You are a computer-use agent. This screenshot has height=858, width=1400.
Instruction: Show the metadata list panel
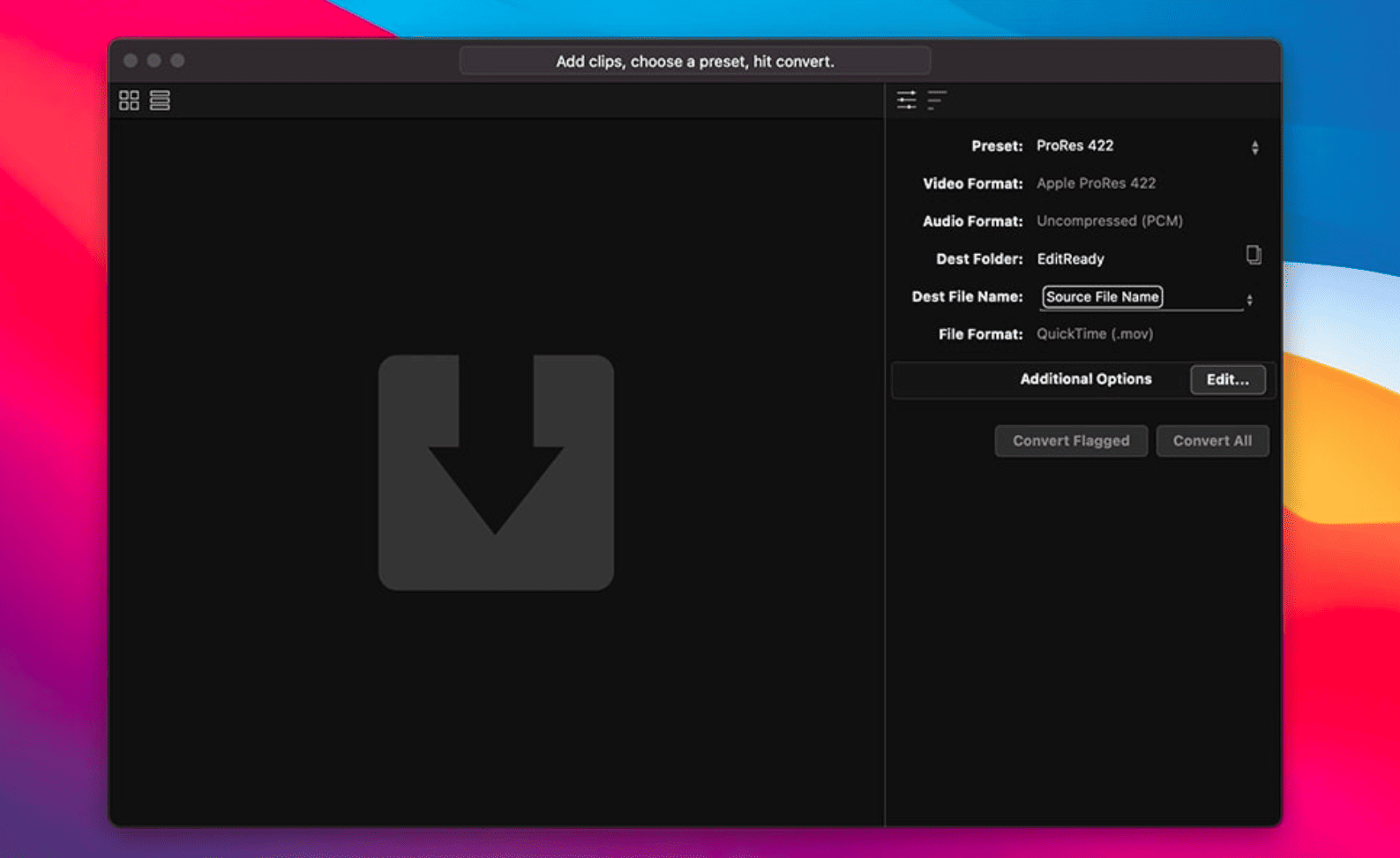[x=937, y=100]
